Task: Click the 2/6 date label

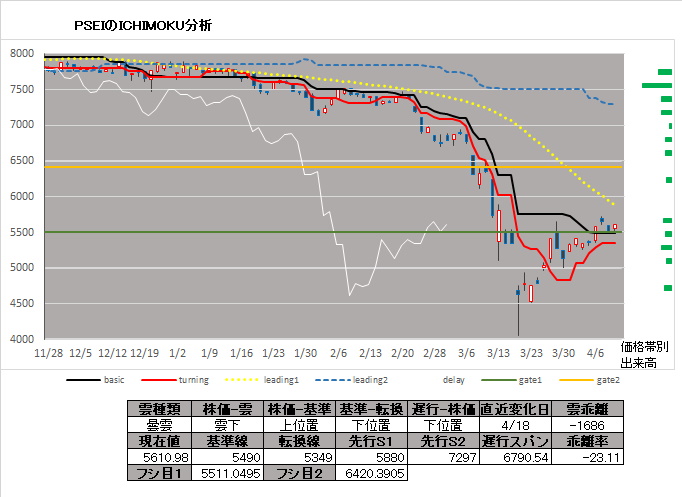Action: coord(338,353)
